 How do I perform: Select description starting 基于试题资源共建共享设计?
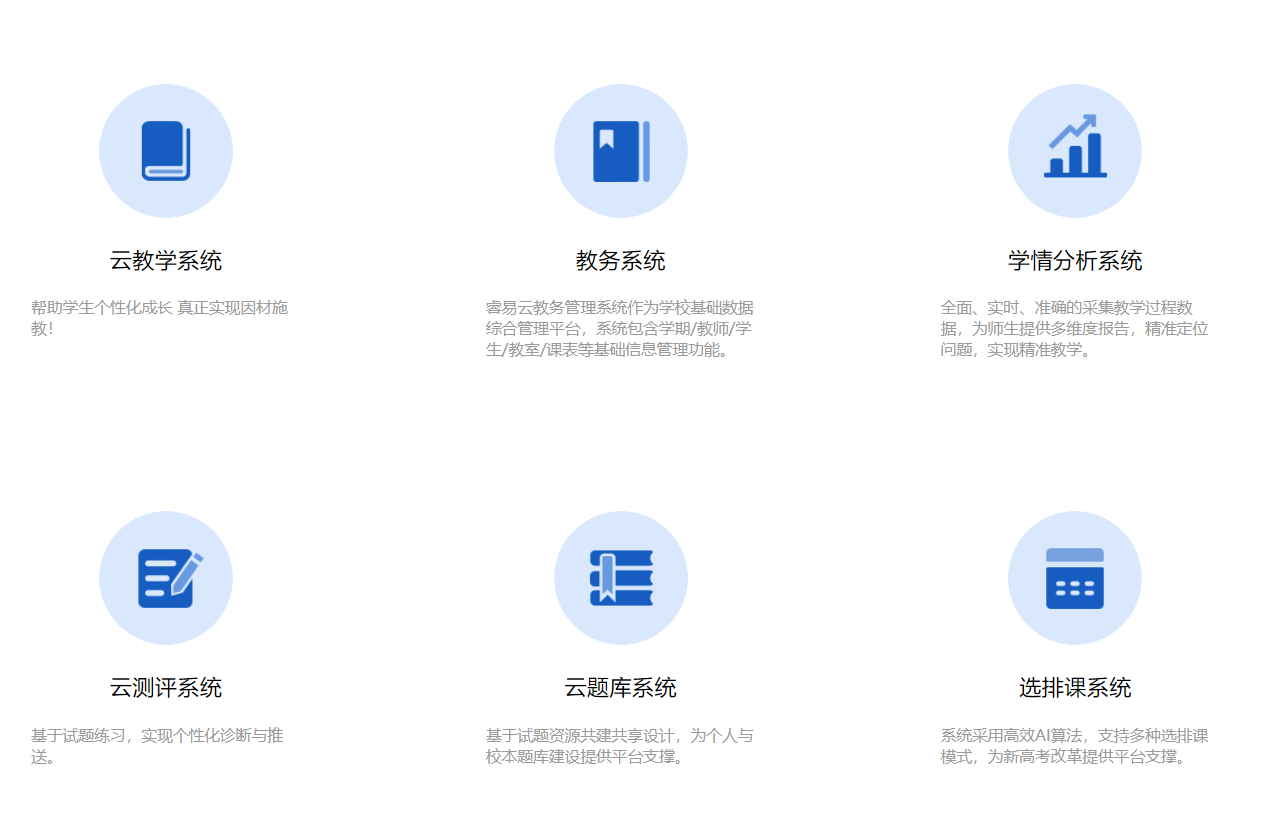click(x=620, y=746)
